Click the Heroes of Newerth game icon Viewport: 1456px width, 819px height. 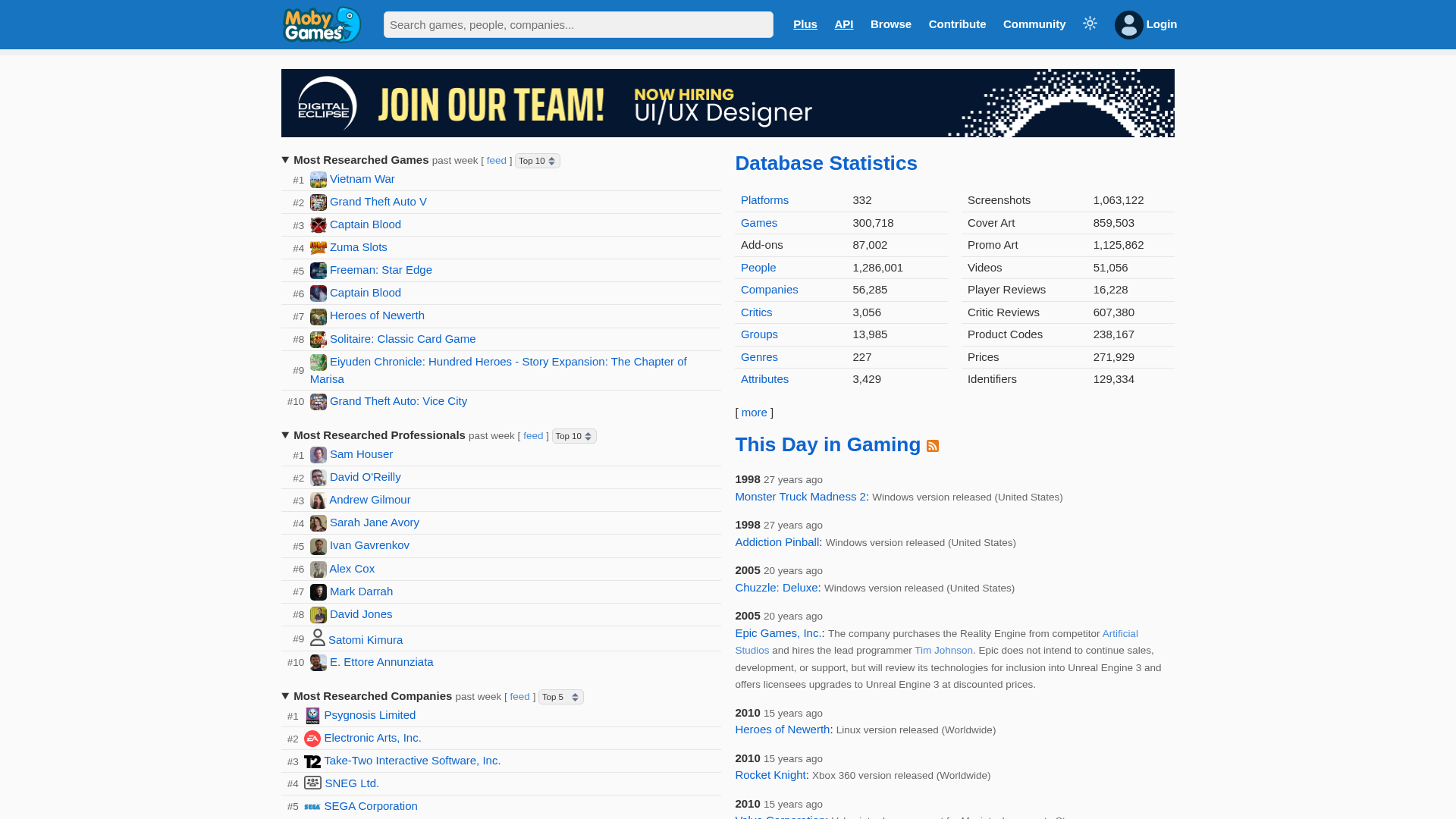tap(318, 316)
